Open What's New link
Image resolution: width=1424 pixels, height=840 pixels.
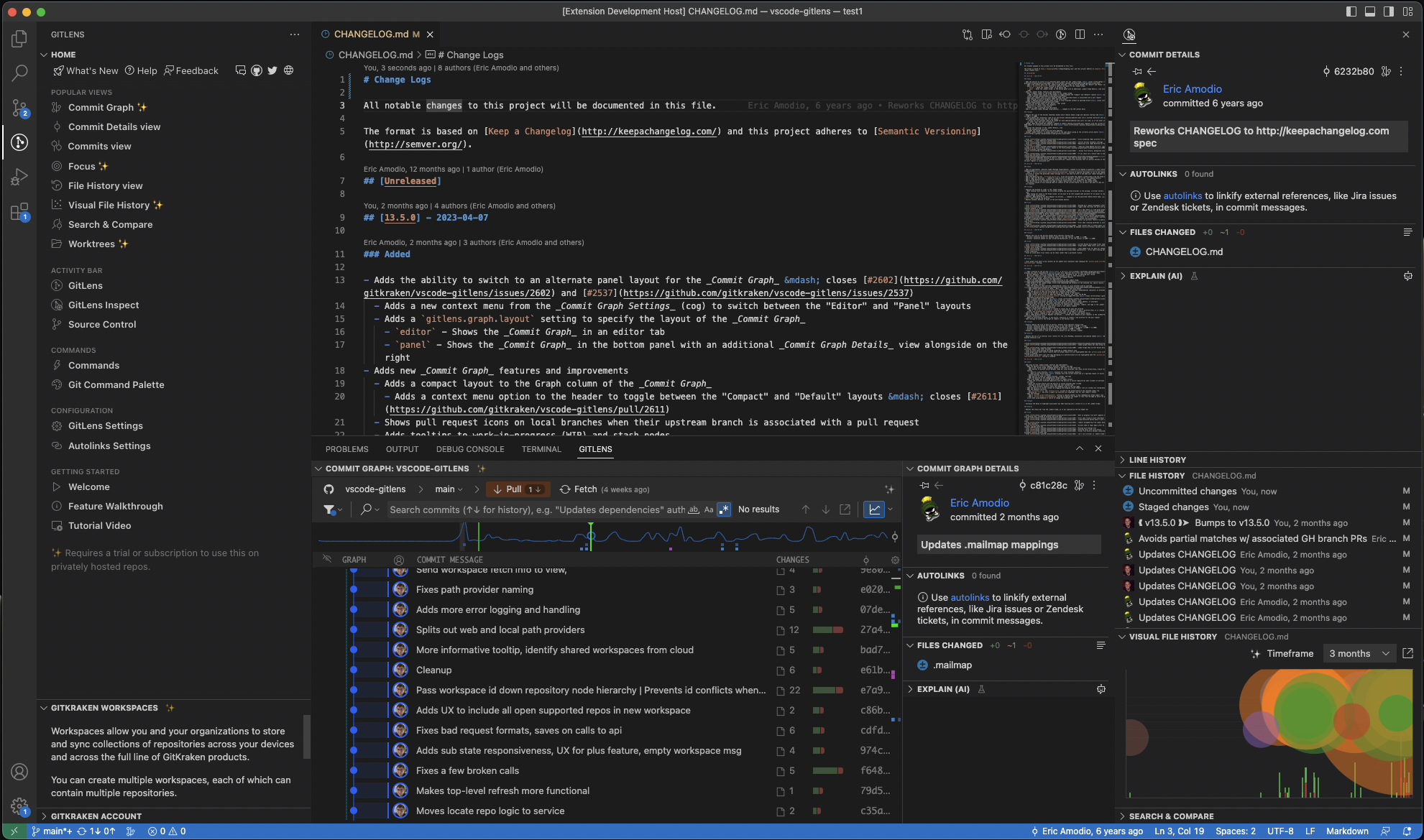[86, 70]
